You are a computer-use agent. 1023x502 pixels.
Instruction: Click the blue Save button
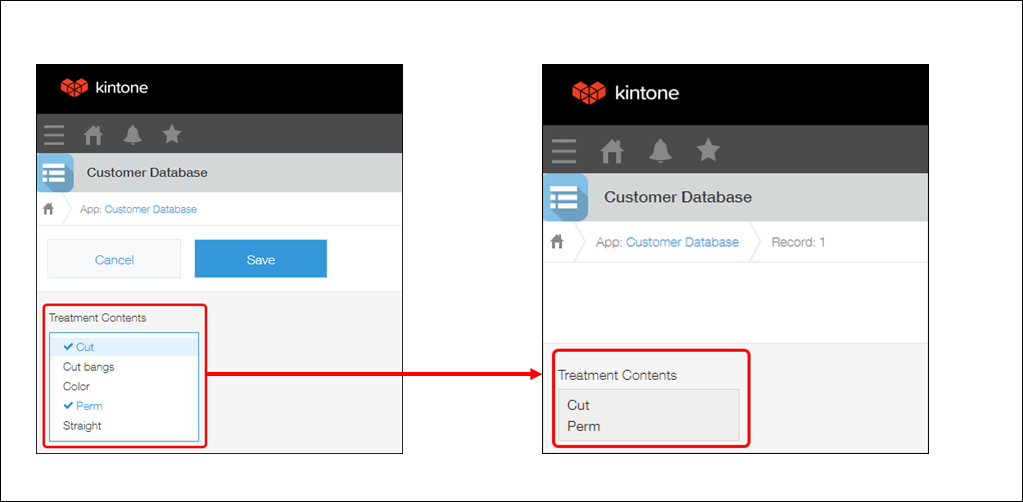tap(260, 259)
